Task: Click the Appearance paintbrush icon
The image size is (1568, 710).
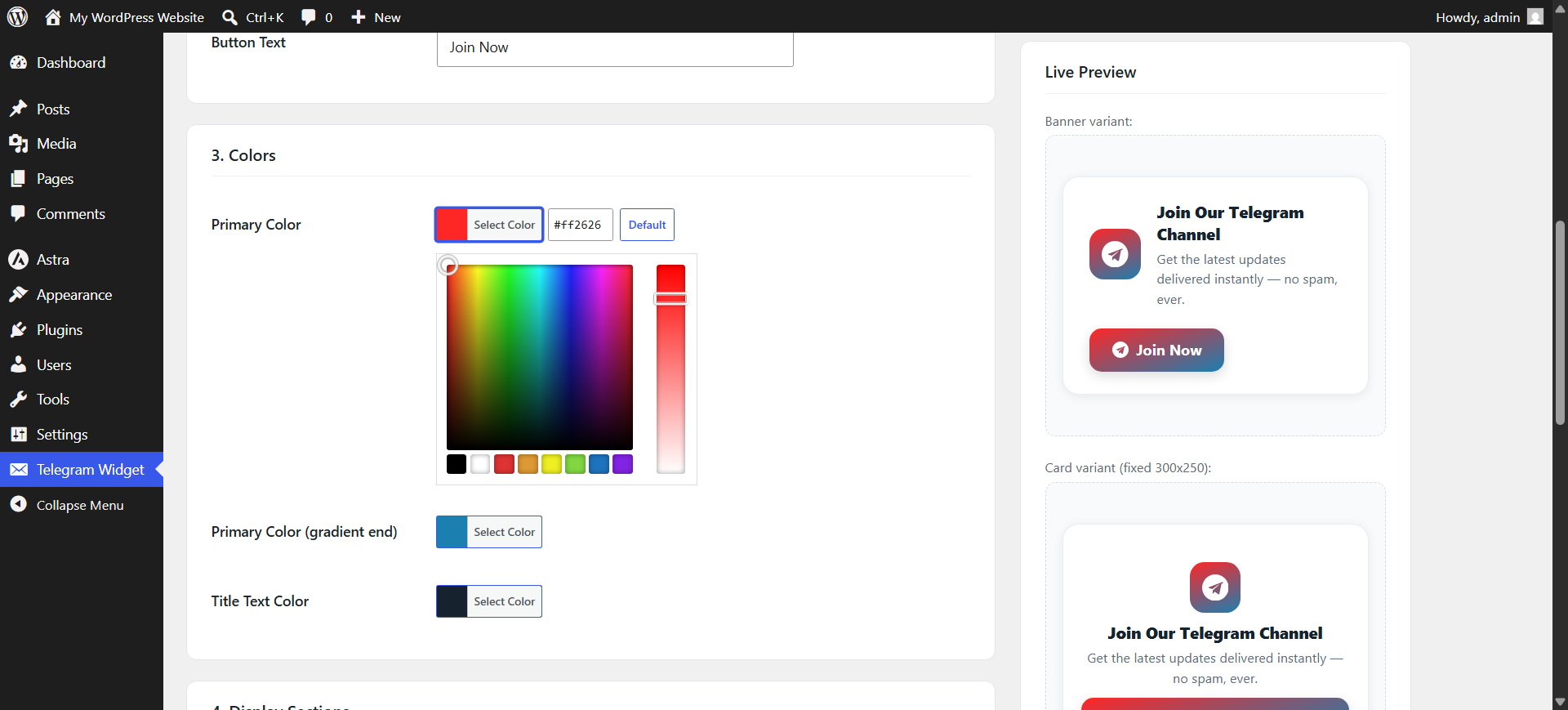Action: pos(19,295)
